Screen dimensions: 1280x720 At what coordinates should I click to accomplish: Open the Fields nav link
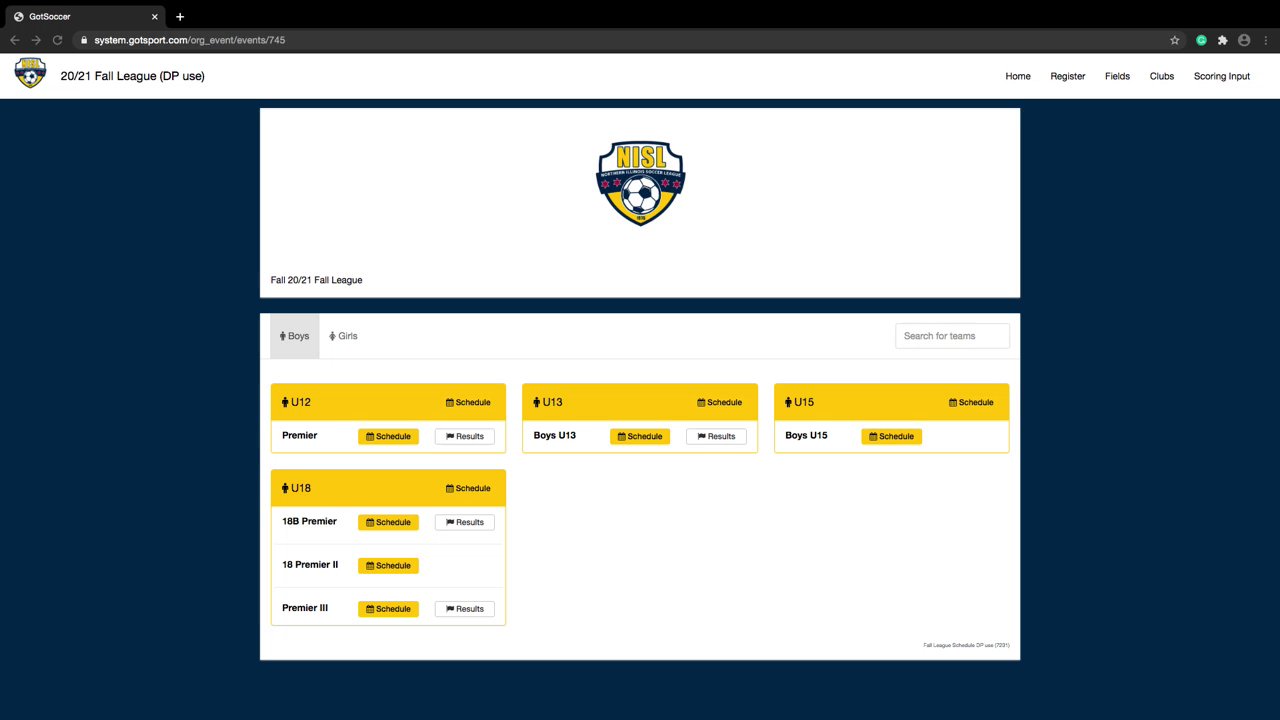tap(1117, 76)
